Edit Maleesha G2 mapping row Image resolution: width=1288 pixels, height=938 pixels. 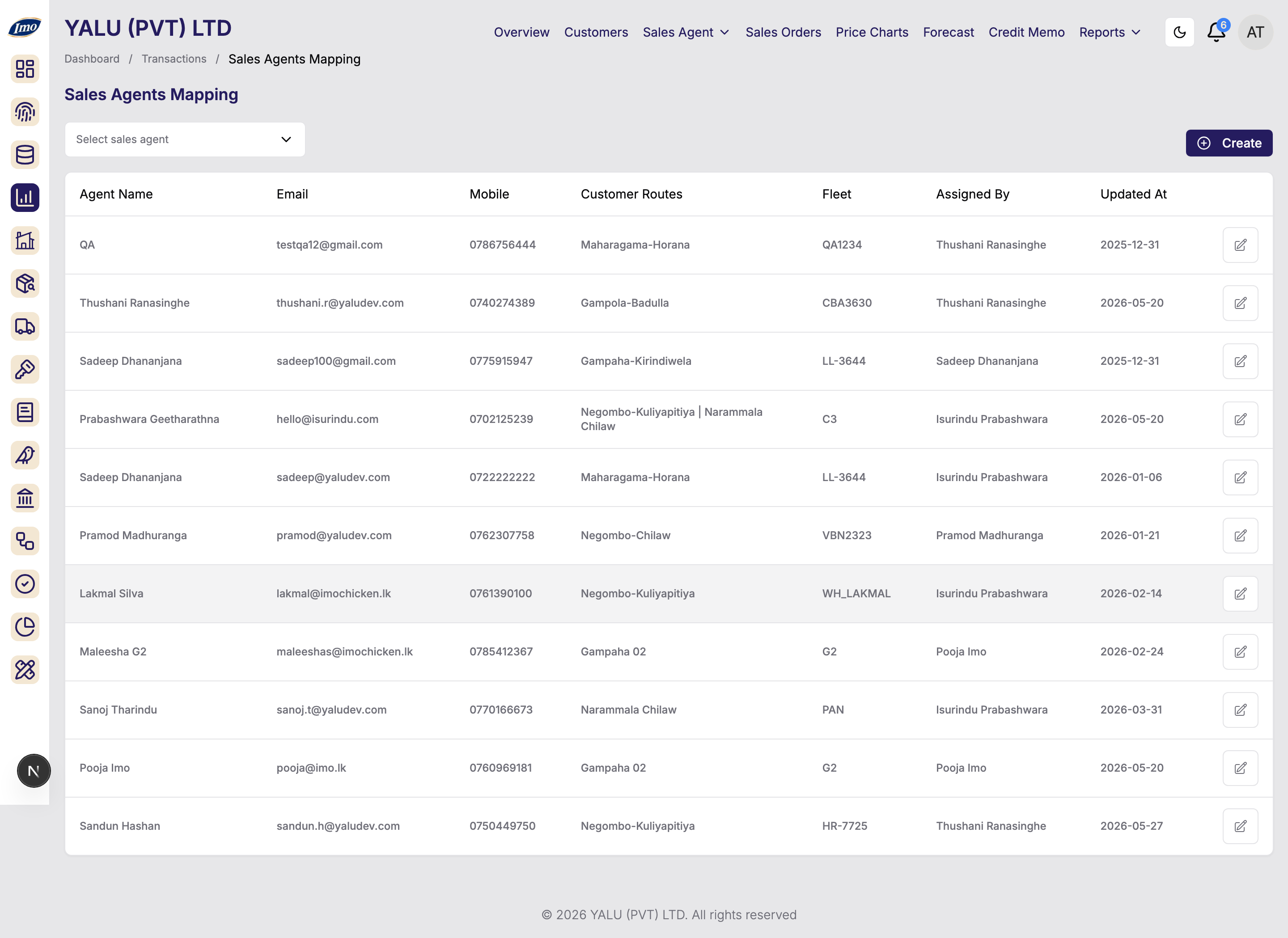(x=1240, y=651)
